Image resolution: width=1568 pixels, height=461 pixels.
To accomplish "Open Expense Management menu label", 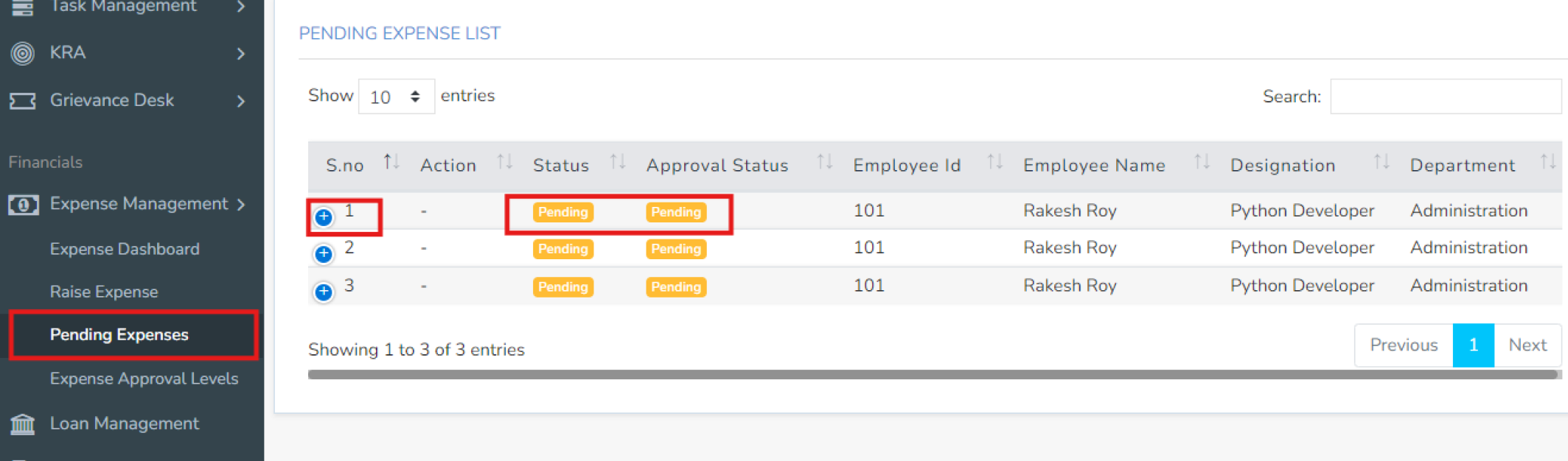I will pyautogui.click(x=139, y=204).
